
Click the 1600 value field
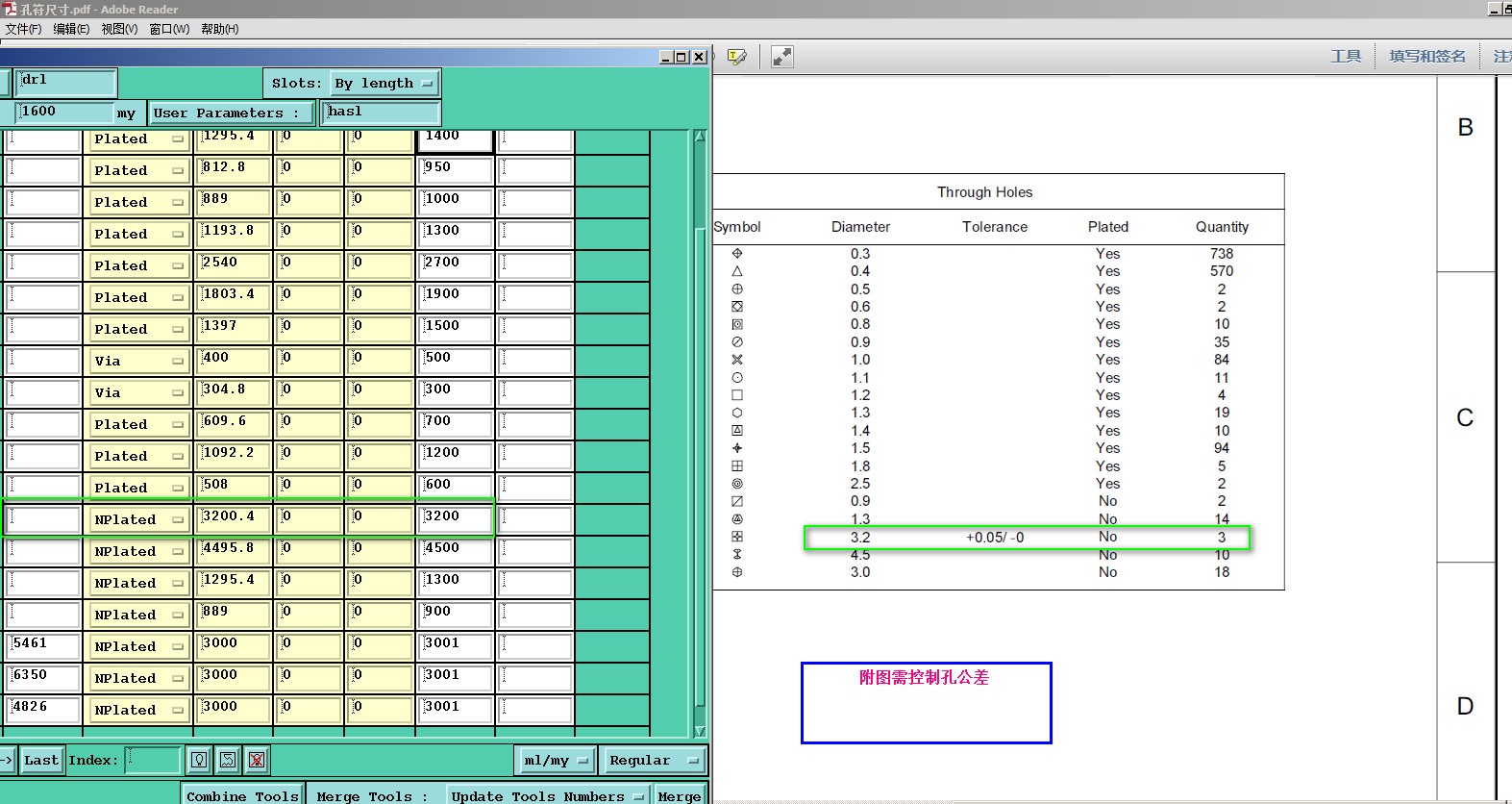point(63,113)
